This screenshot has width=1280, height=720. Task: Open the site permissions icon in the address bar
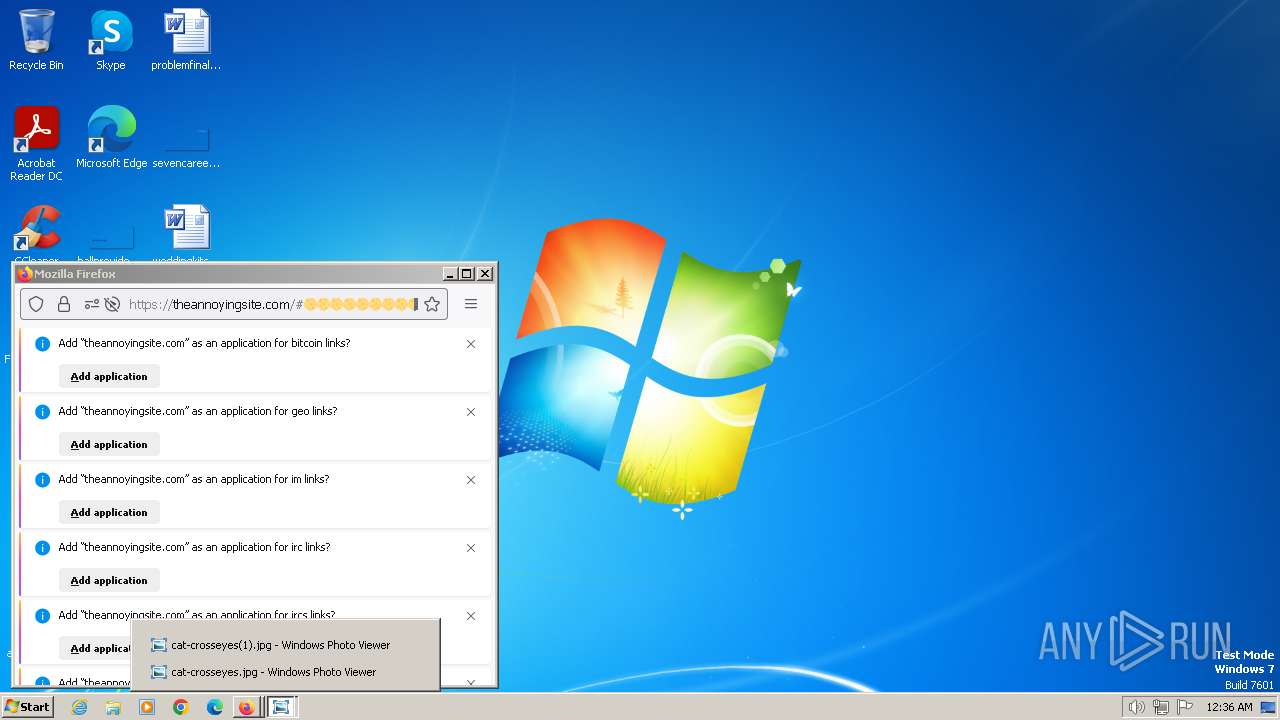tap(92, 304)
